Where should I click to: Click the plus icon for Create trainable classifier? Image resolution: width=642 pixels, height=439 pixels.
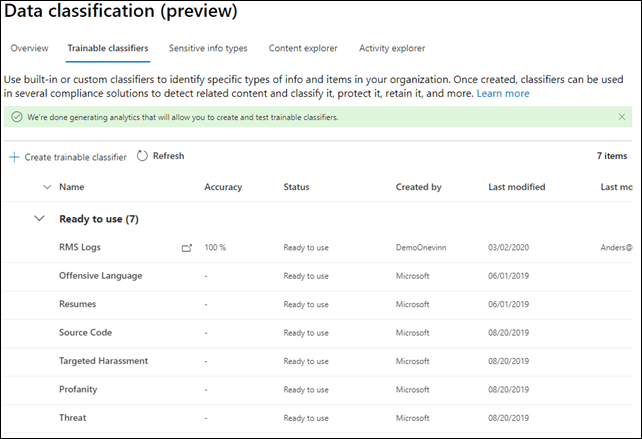[x=14, y=157]
